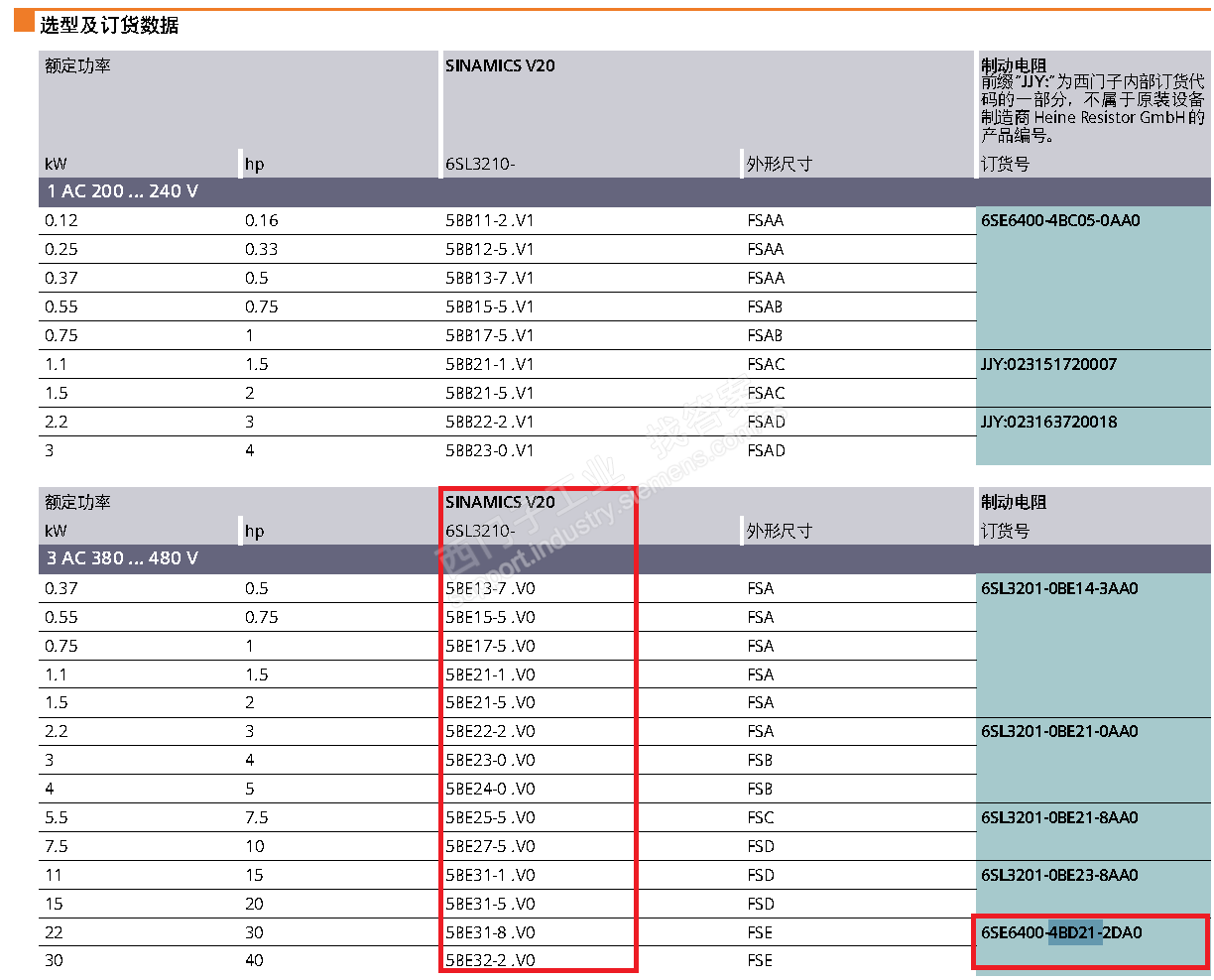Click braking resistor 6SE6400-4BC05-0AA0
The width and height of the screenshot is (1214, 980).
tap(1060, 220)
